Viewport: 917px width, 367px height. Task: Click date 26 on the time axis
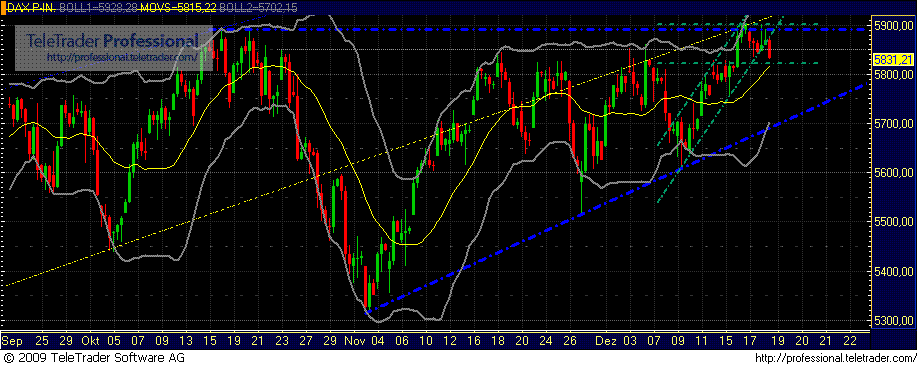pyautogui.click(x=570, y=340)
